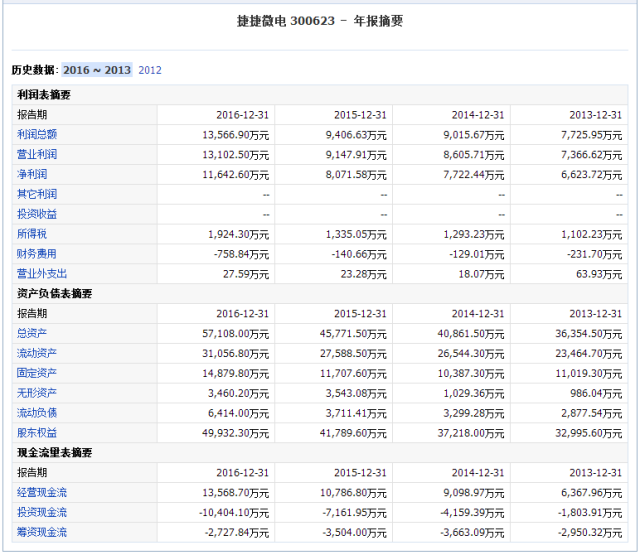Click the 13,102.50万元 operating profit value
640x555 pixels.
pos(236,155)
